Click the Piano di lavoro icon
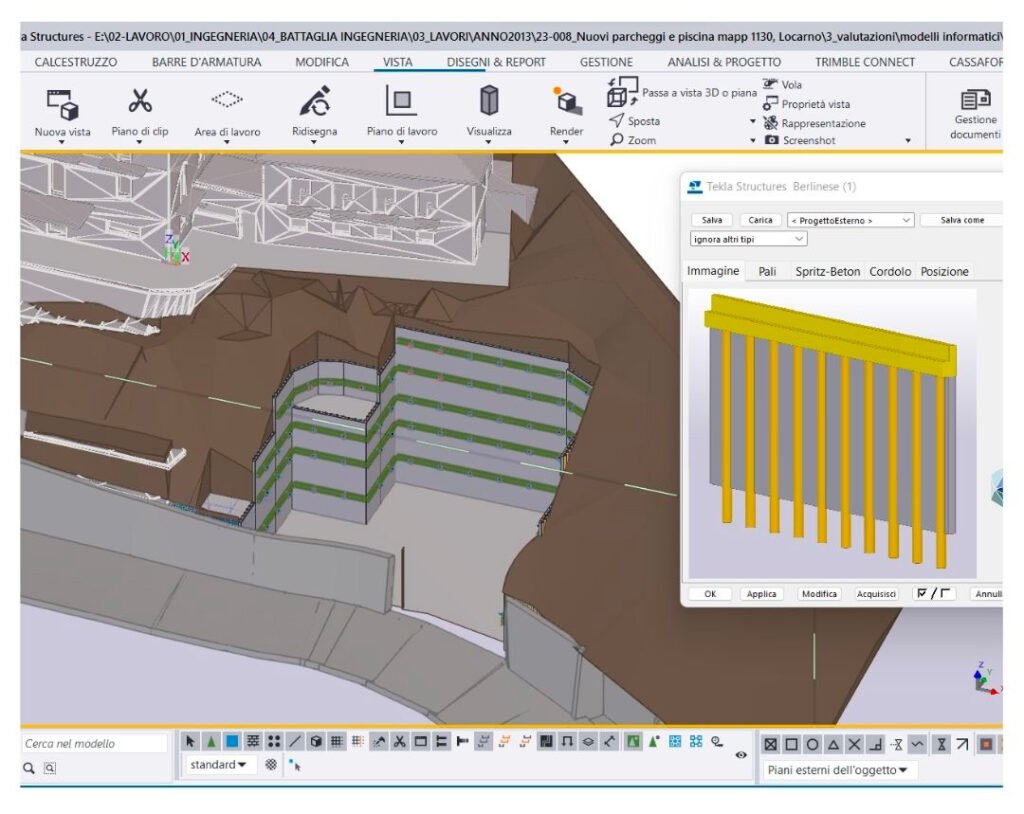Screen dimensions: 1024x814 click(401, 103)
